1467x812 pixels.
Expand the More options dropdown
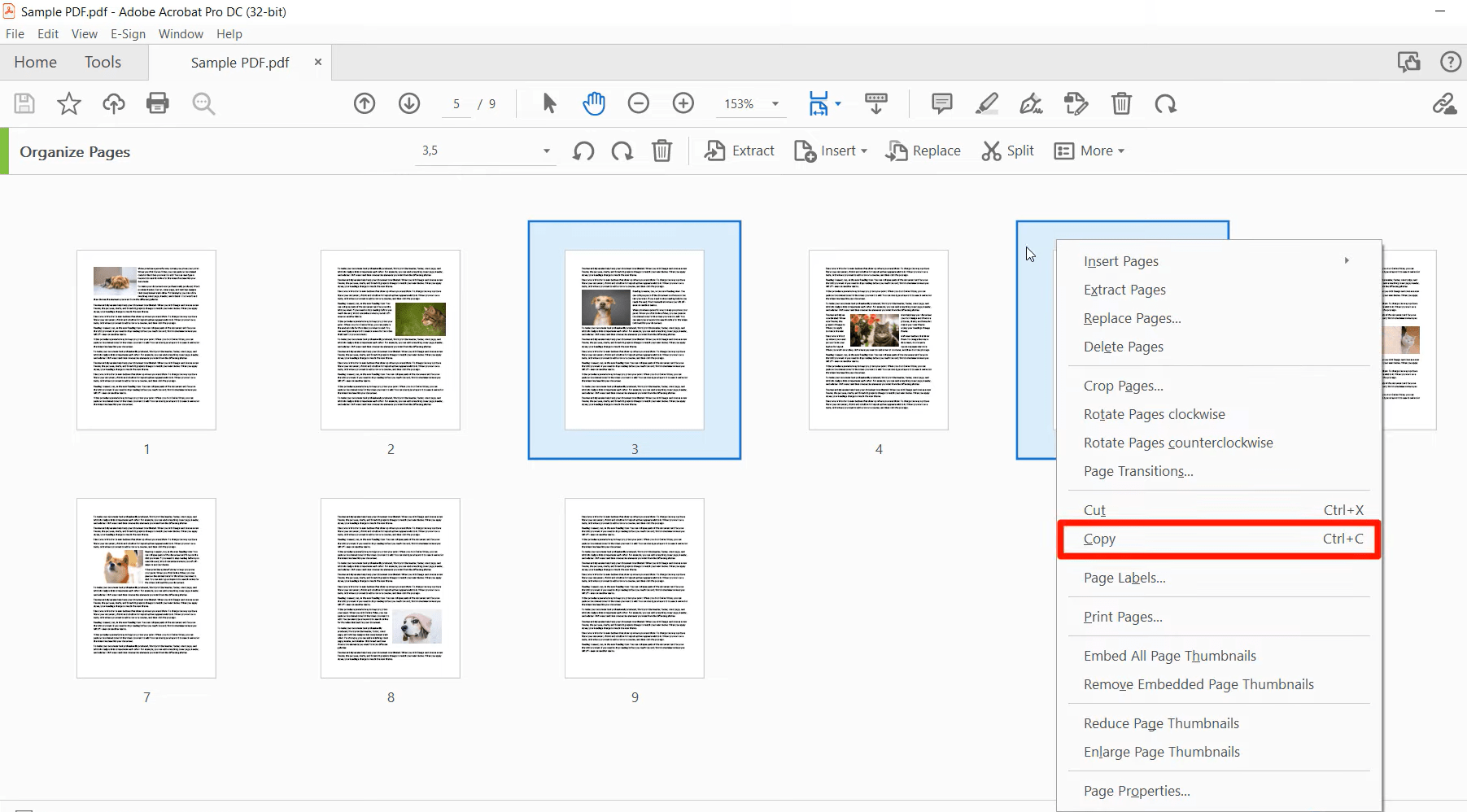pos(1089,151)
